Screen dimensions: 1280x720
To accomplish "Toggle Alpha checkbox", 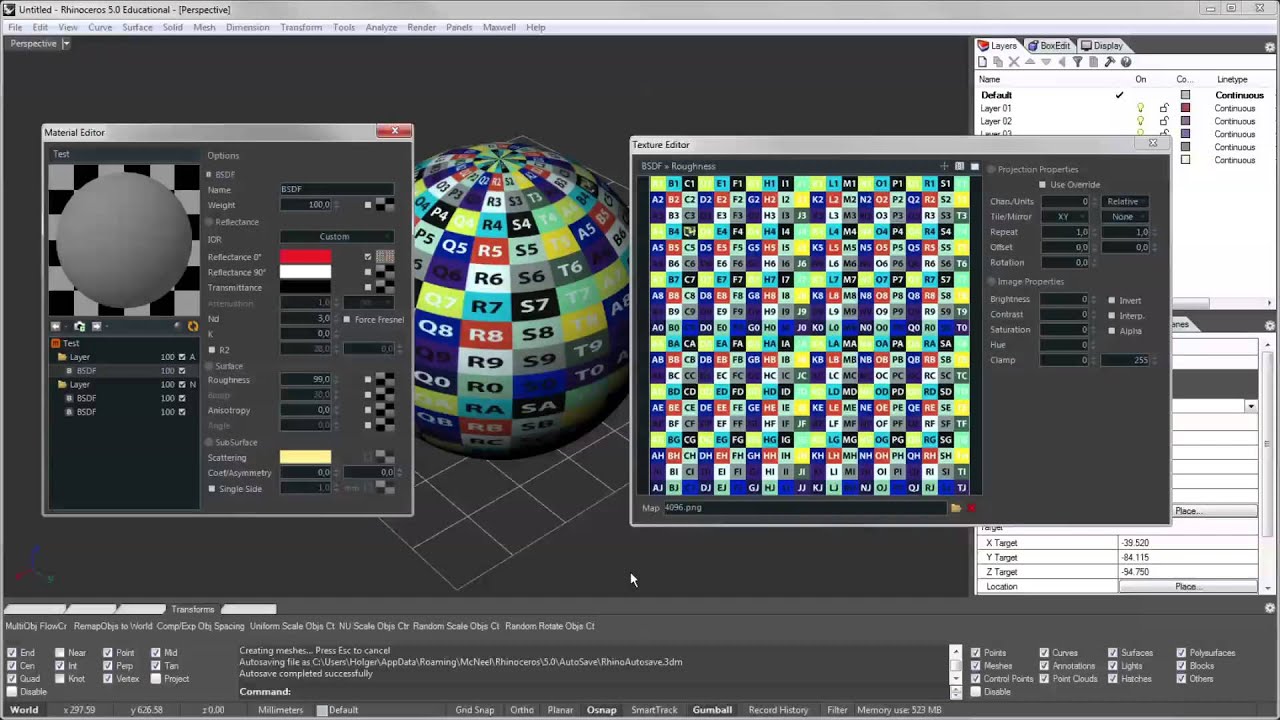I will tap(1111, 330).
